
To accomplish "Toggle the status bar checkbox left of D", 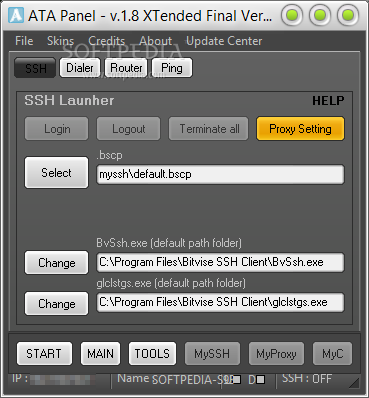I will pyautogui.click(x=237, y=379).
